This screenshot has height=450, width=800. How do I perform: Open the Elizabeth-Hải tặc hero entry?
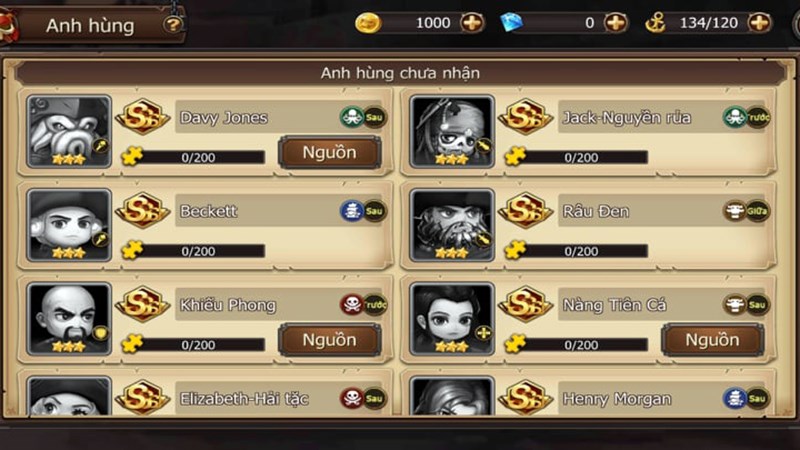206,396
